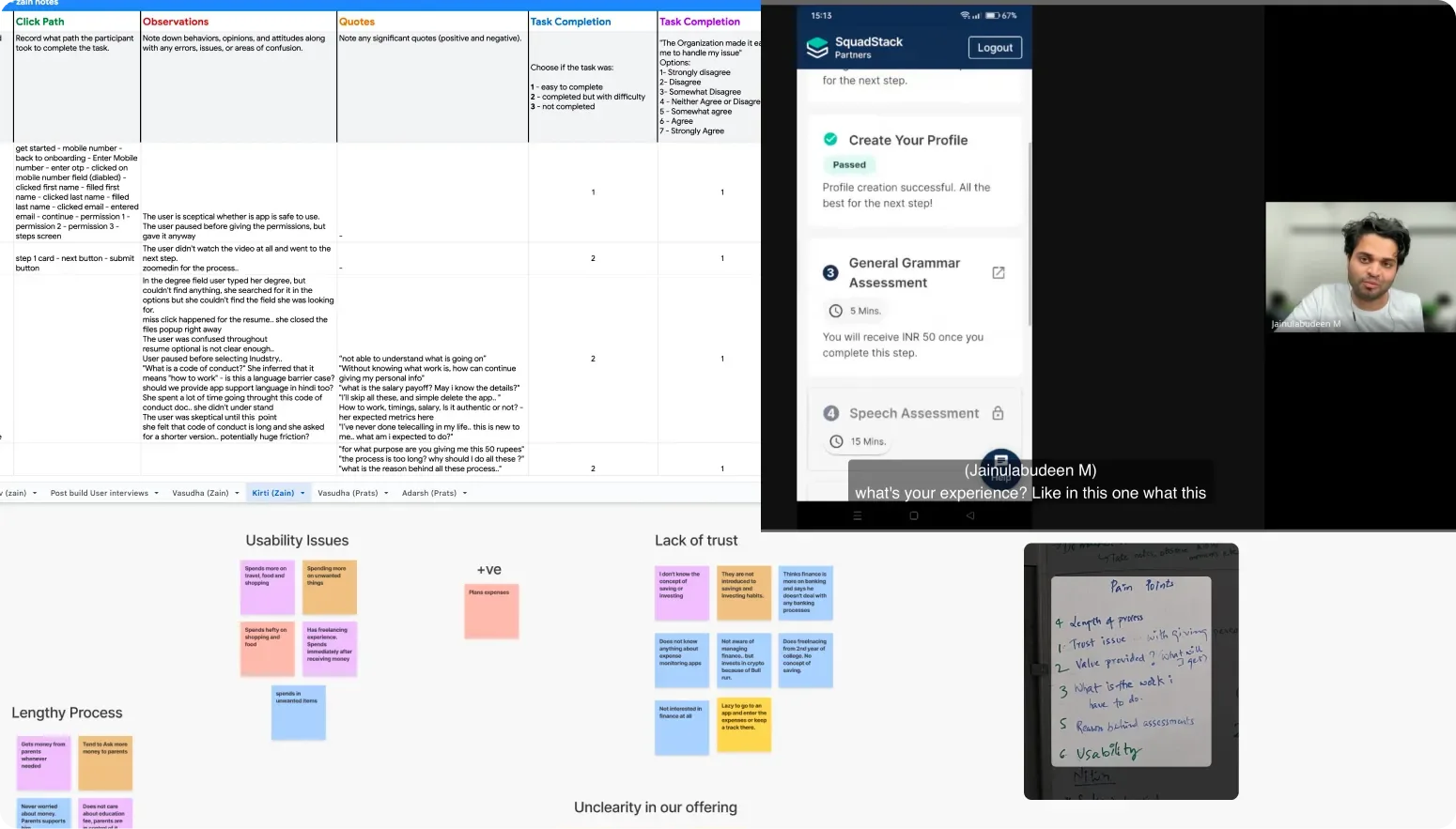Select the 'Tend to Ask more money to parents' note

105,763
